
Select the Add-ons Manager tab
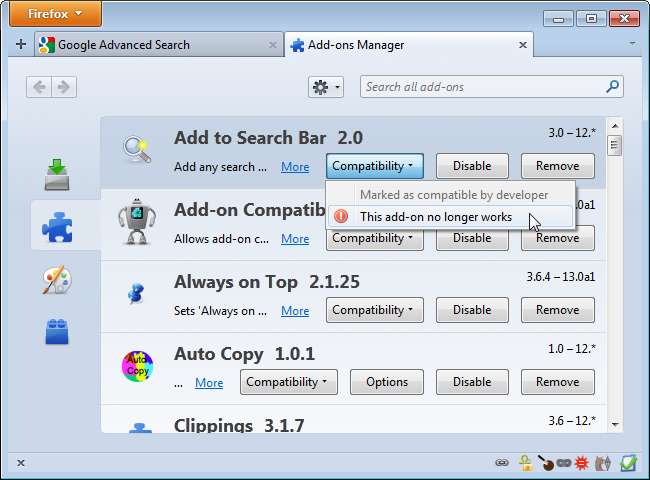(409, 45)
